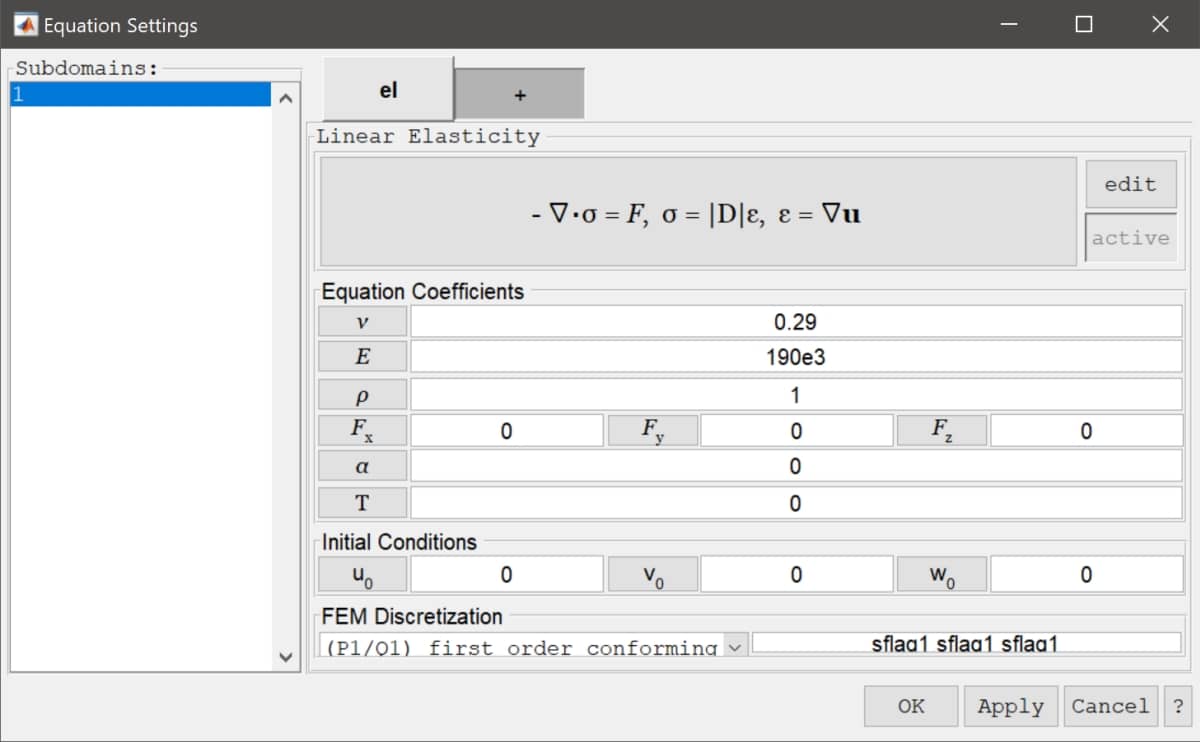
Task: Edit the density ρ value field
Action: (x=796, y=394)
